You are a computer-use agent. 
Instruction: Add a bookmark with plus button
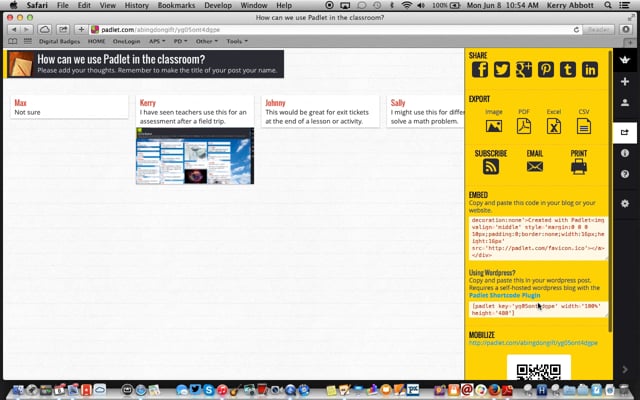tap(81, 29)
